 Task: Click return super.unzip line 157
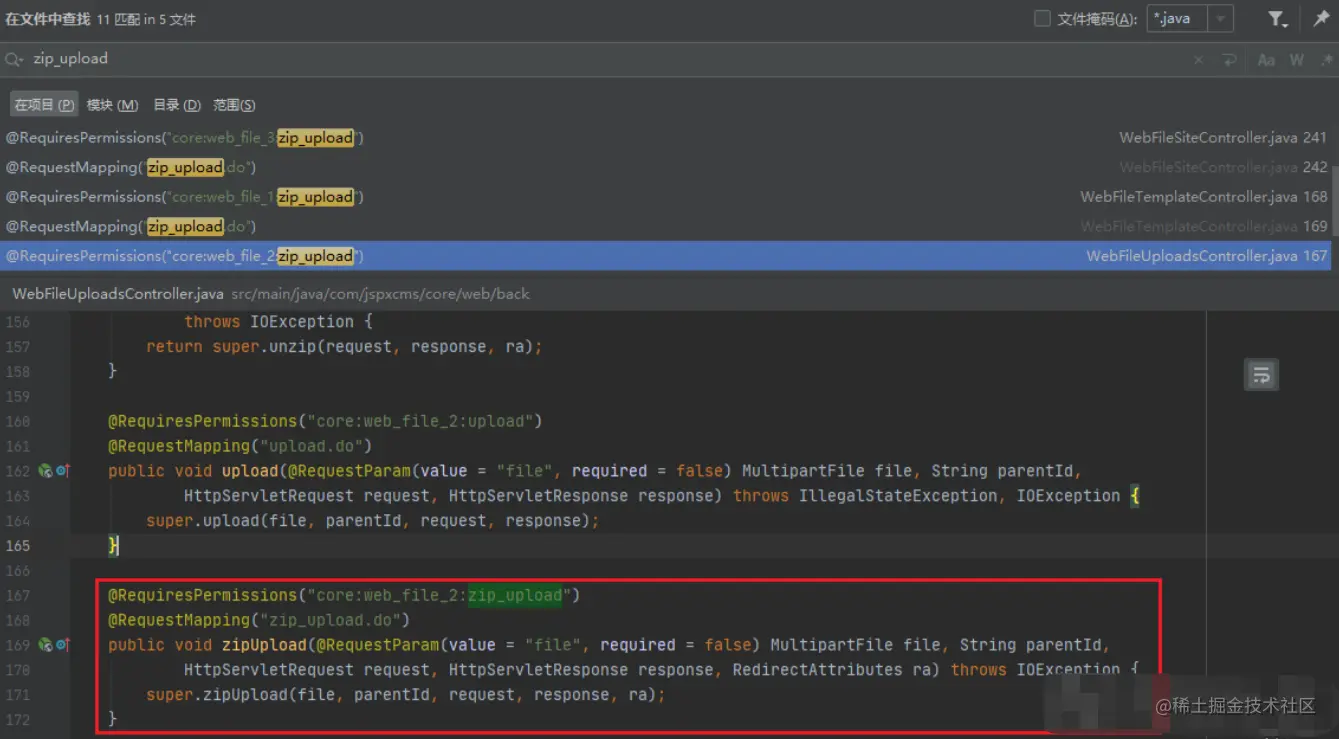(x=344, y=347)
